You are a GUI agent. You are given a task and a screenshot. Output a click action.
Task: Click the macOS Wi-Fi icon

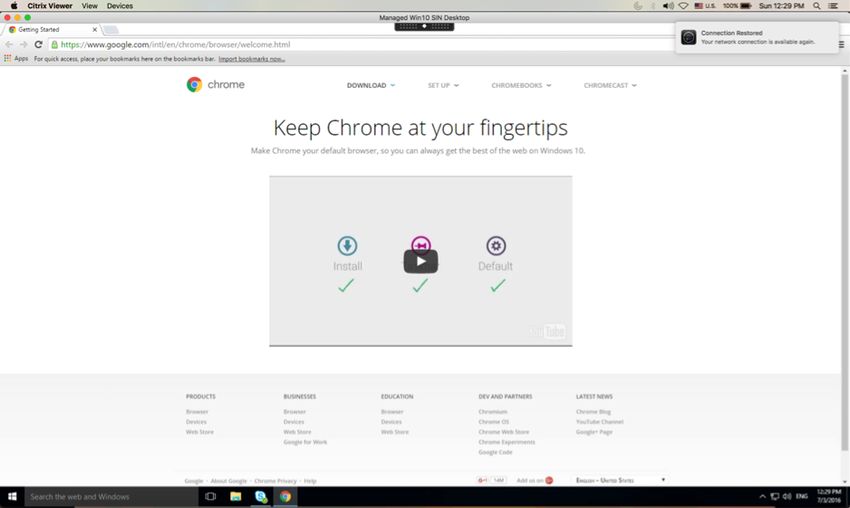(x=683, y=6)
